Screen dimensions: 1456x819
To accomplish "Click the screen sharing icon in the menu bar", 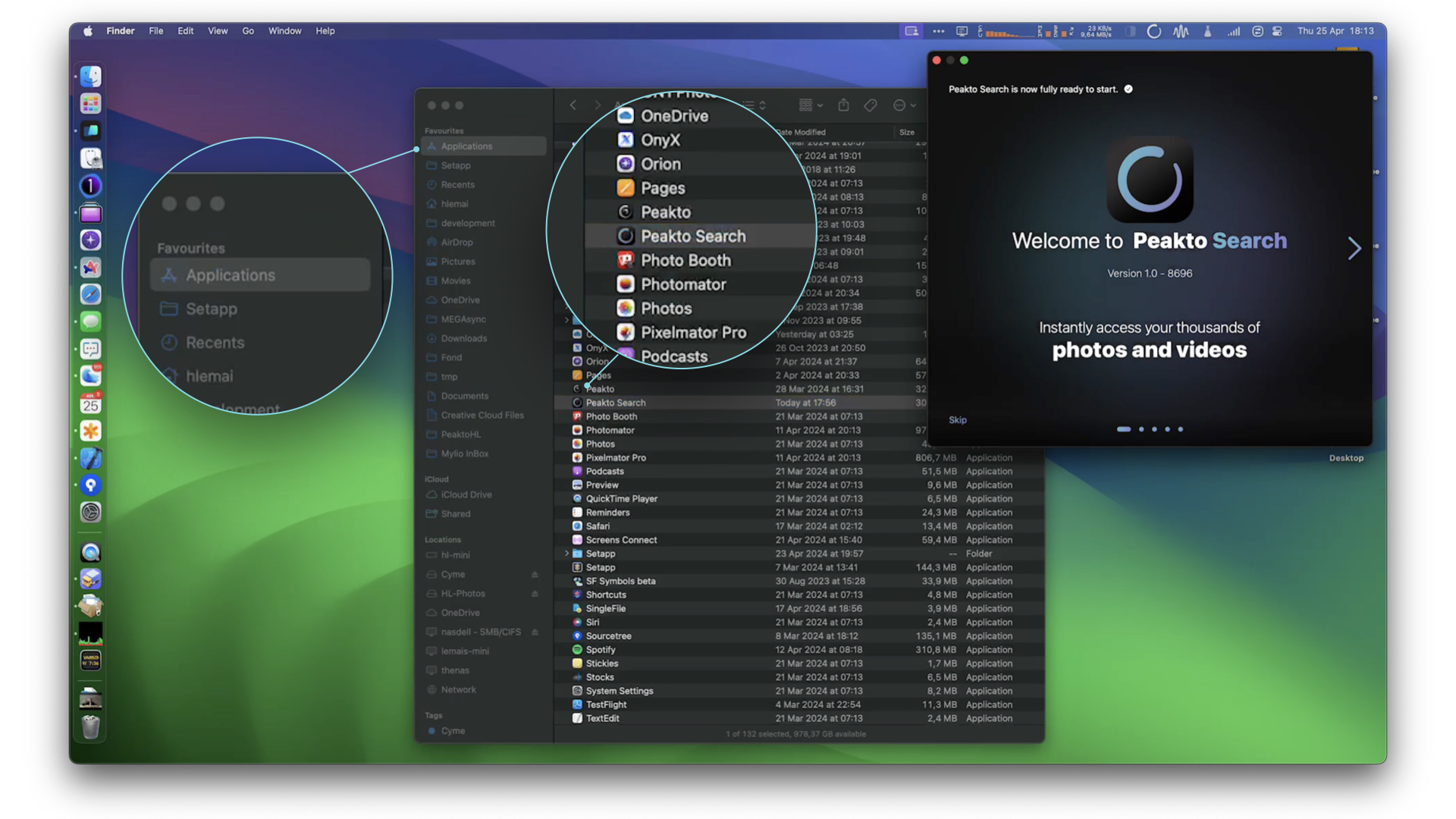I will tap(912, 31).
